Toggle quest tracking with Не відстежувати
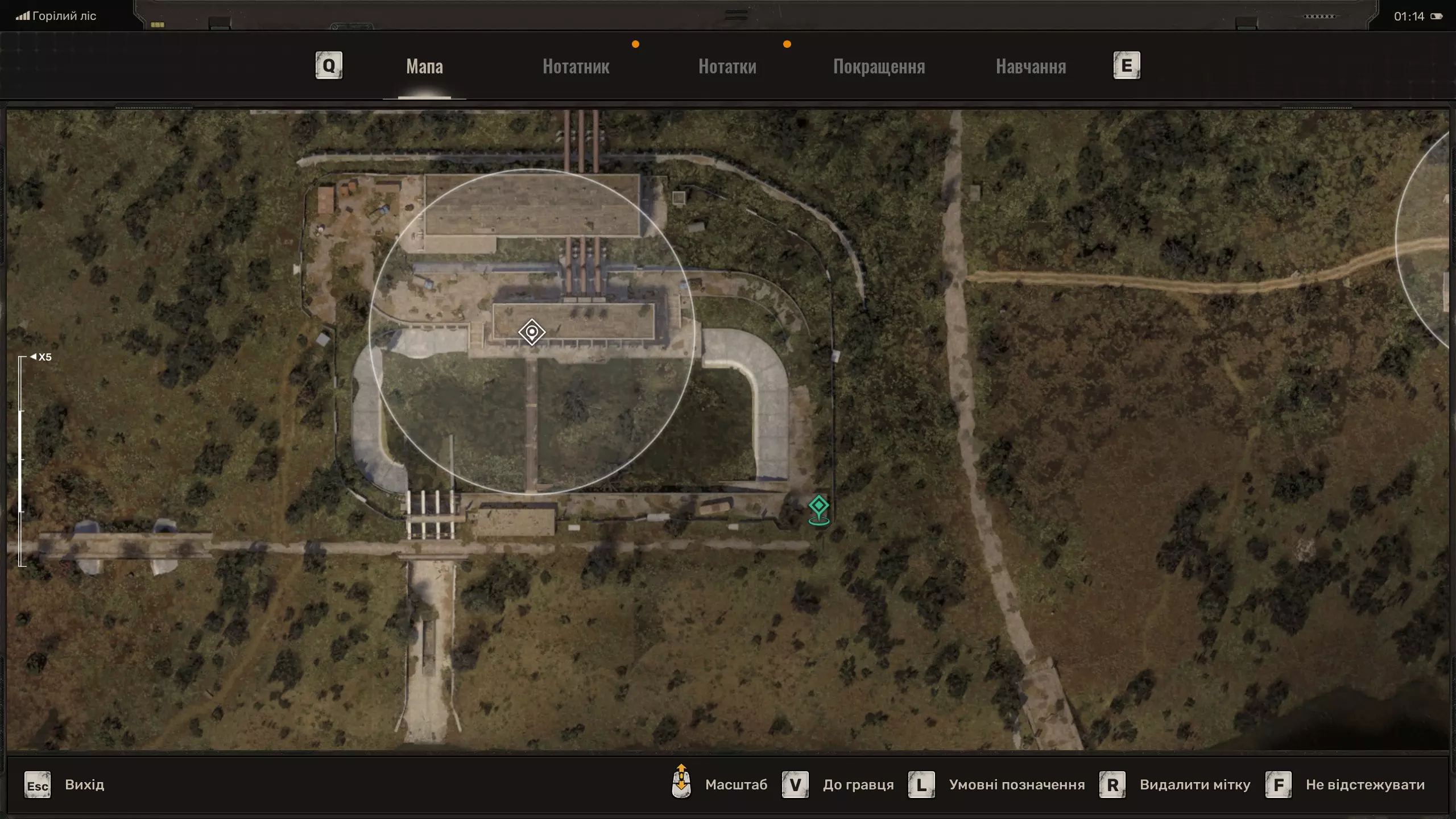 pyautogui.click(x=1365, y=785)
